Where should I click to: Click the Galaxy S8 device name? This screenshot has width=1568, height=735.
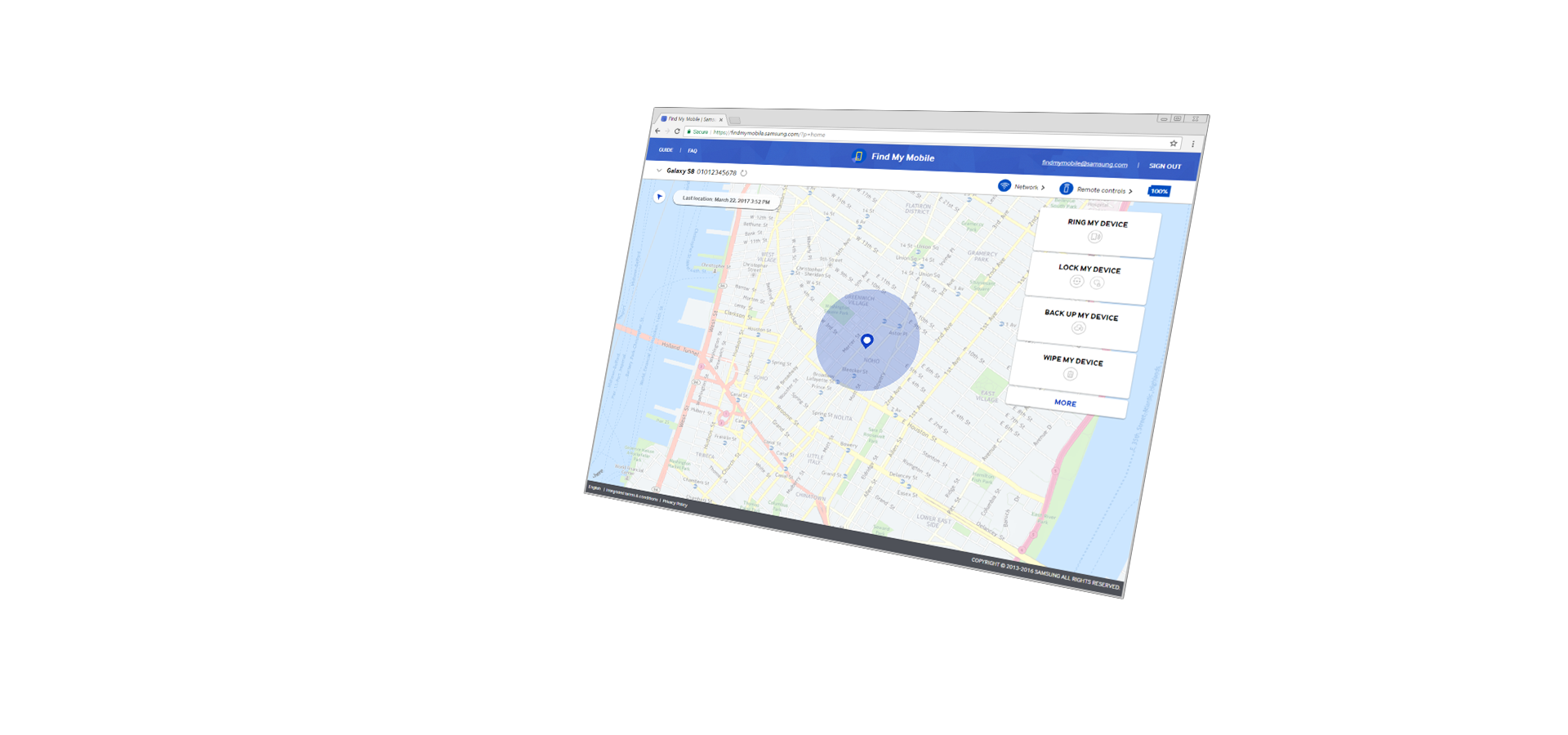pyautogui.click(x=680, y=171)
